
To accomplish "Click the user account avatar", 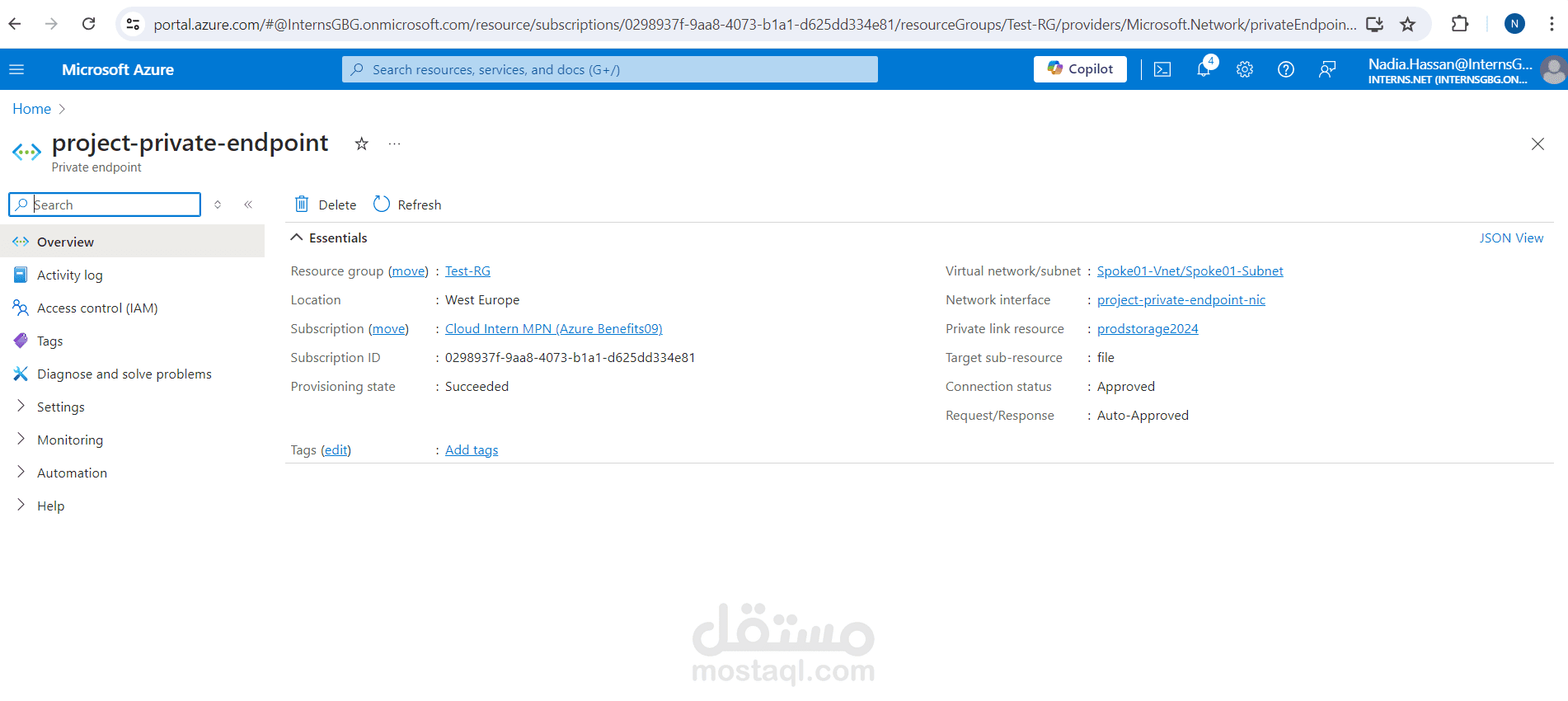I will coord(1553,70).
